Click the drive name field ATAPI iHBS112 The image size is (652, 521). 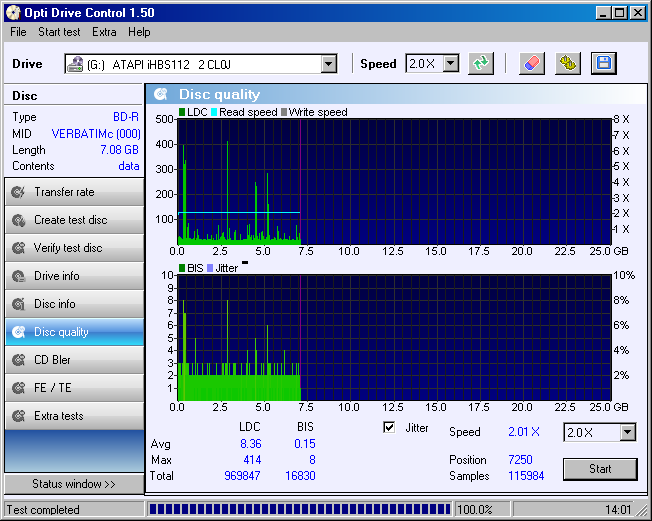(x=201, y=64)
